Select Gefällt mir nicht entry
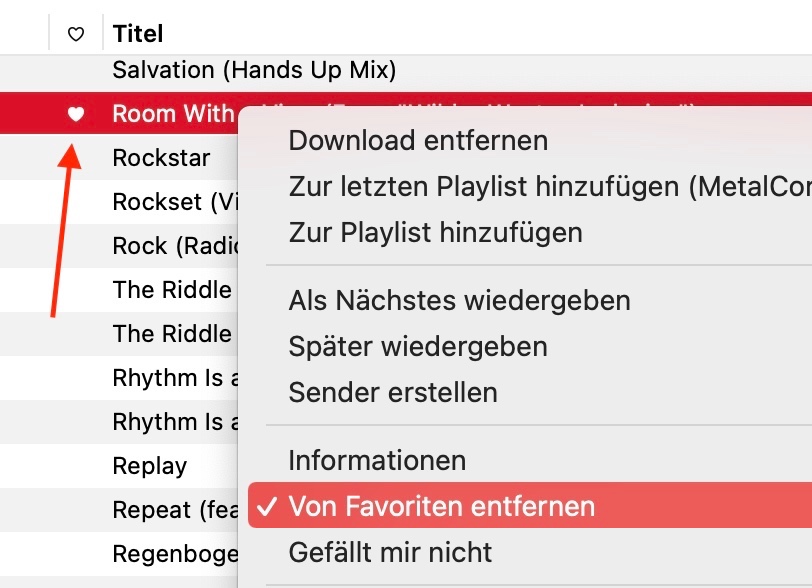This screenshot has width=812, height=588. coord(390,552)
